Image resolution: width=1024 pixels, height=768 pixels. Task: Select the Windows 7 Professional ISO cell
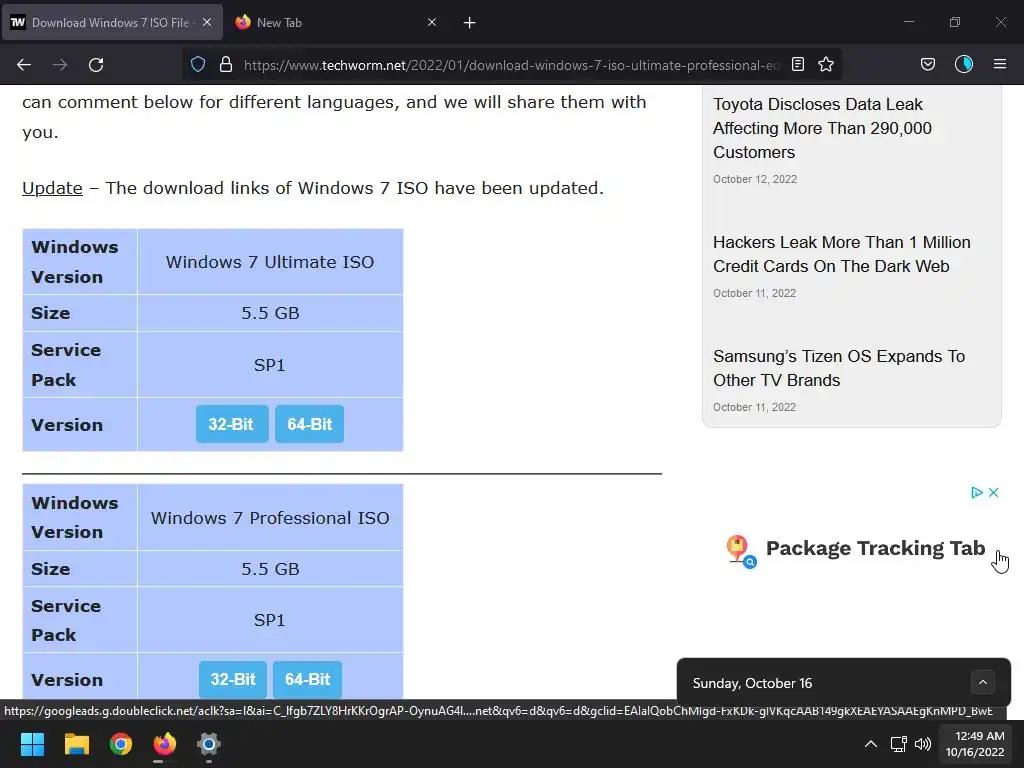coord(270,518)
